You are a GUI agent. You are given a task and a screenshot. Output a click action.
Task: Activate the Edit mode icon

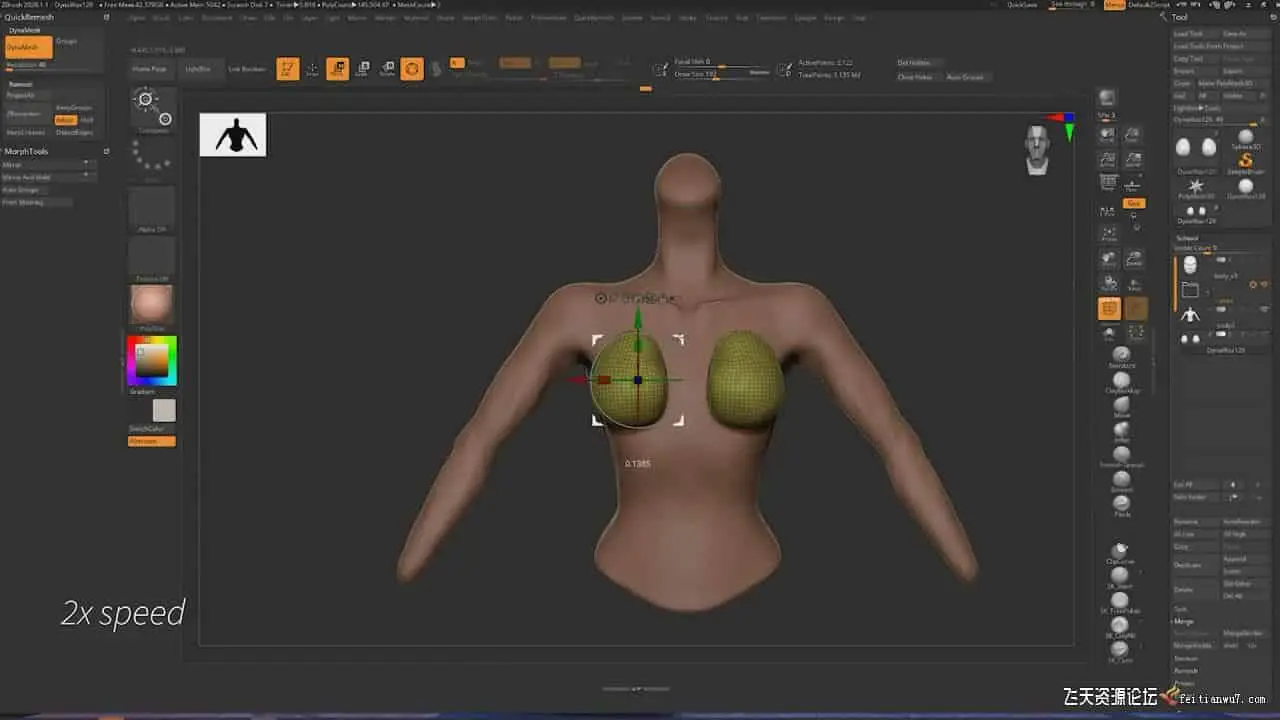tap(288, 69)
